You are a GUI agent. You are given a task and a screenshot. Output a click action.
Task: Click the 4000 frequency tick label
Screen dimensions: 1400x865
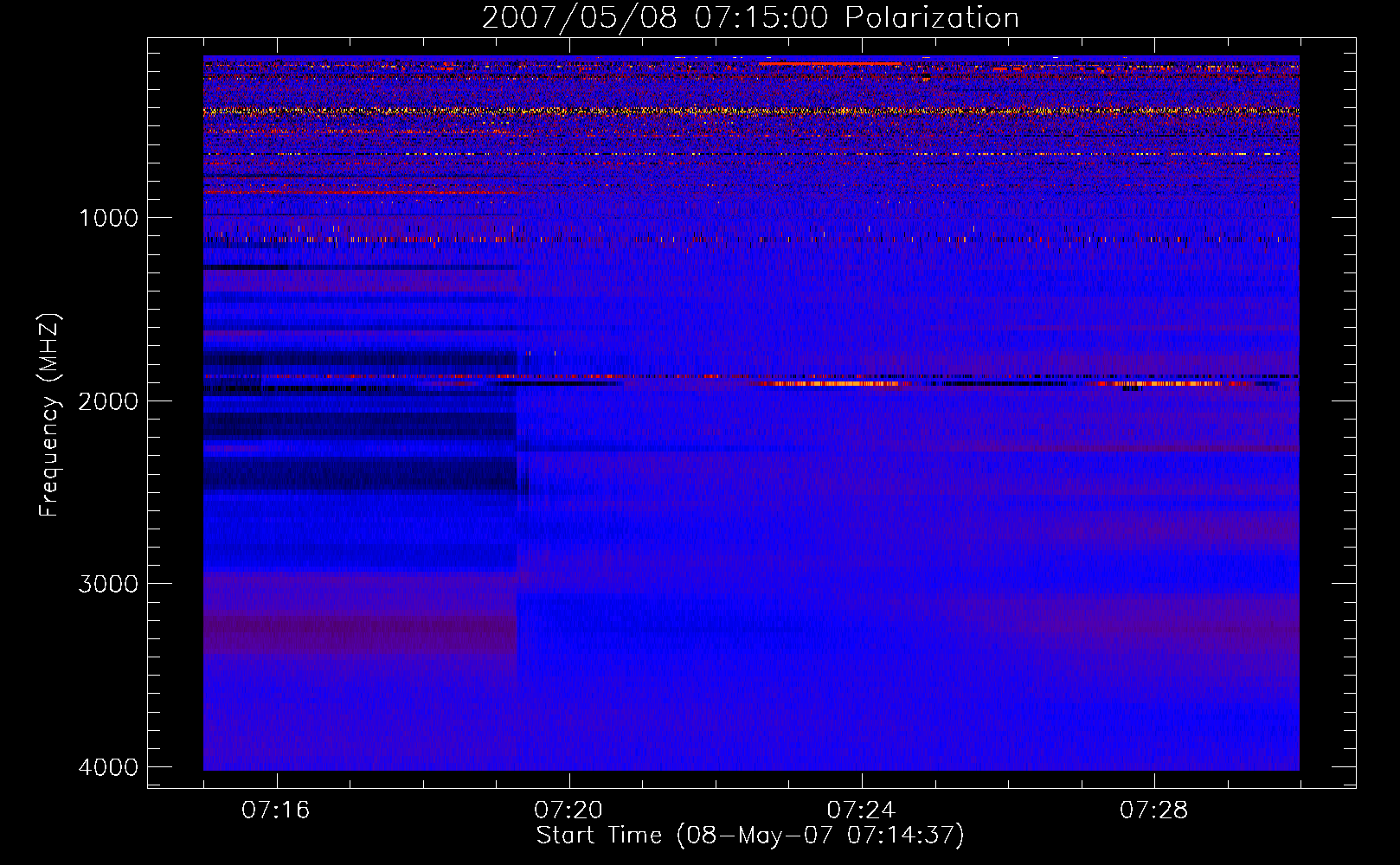click(108, 767)
